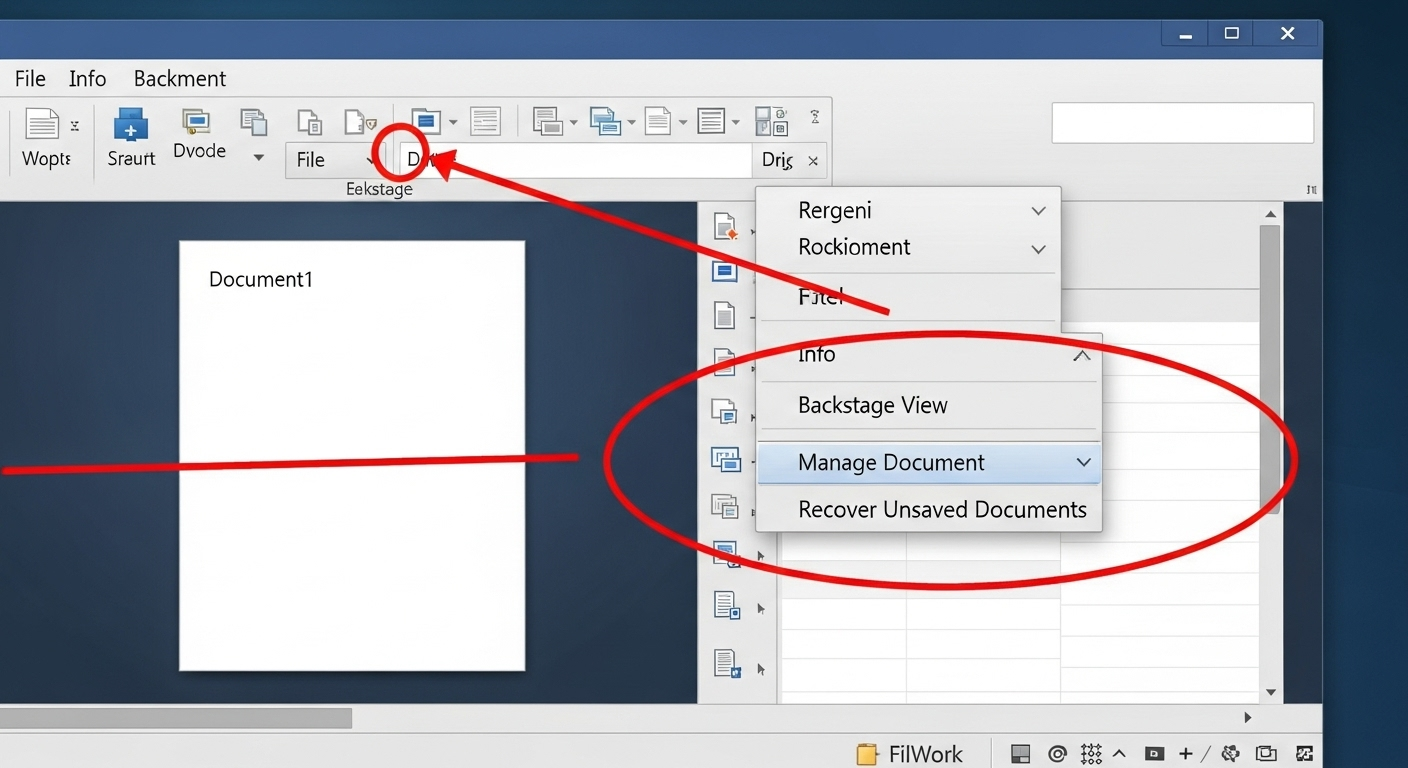This screenshot has width=1408, height=768.
Task: Select Recover Unsaved Documents
Action: [941, 509]
